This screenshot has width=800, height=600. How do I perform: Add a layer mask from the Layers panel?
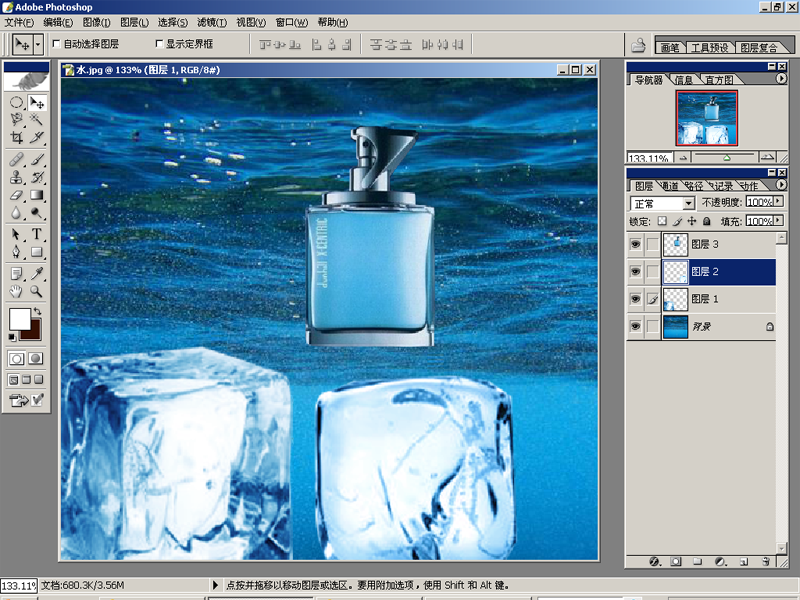pos(676,562)
